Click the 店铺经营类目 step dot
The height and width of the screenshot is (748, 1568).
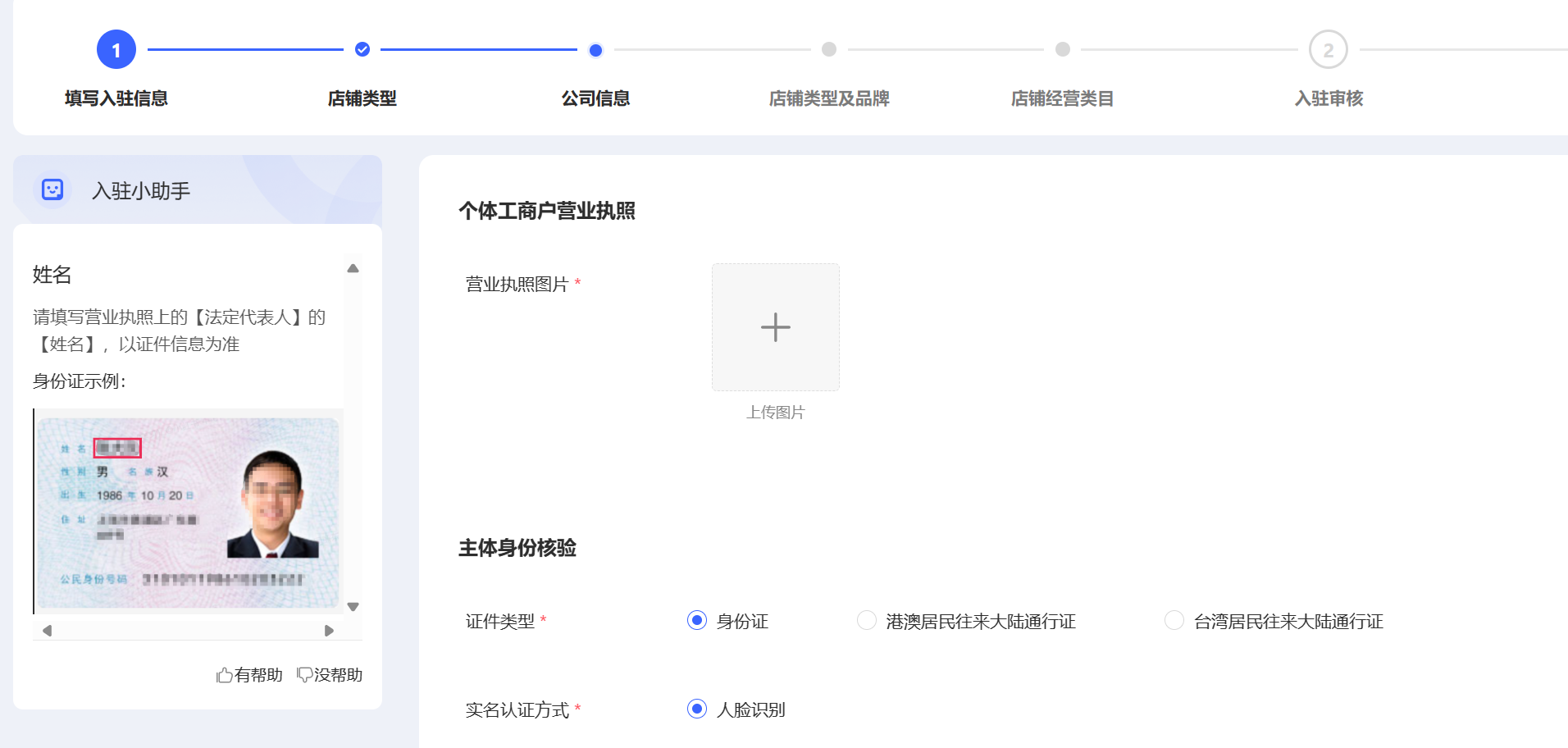(x=1063, y=49)
